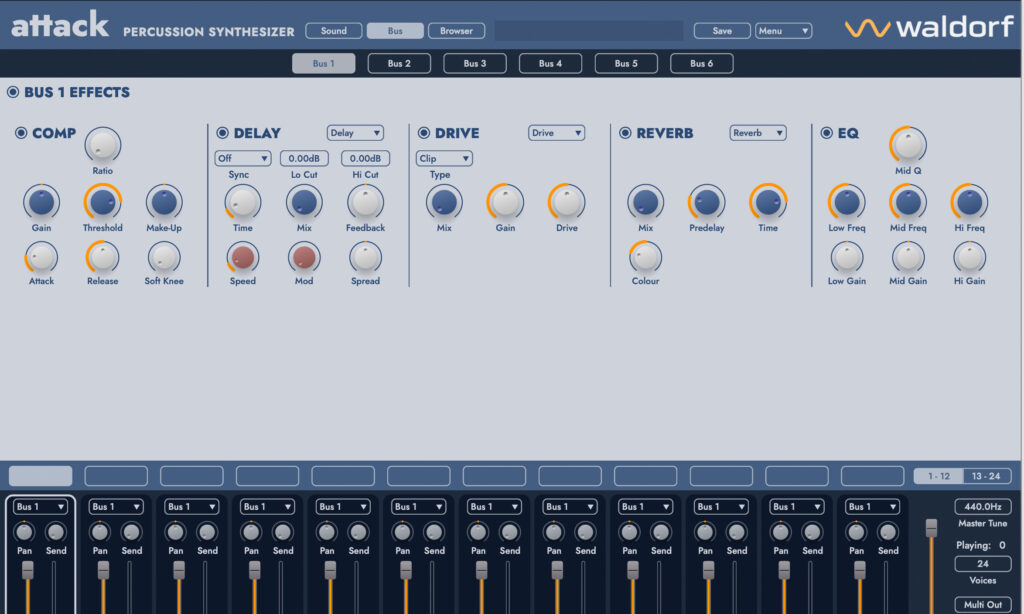Click the Reverb Colour knob
This screenshot has width=1024, height=614.
tap(645, 257)
